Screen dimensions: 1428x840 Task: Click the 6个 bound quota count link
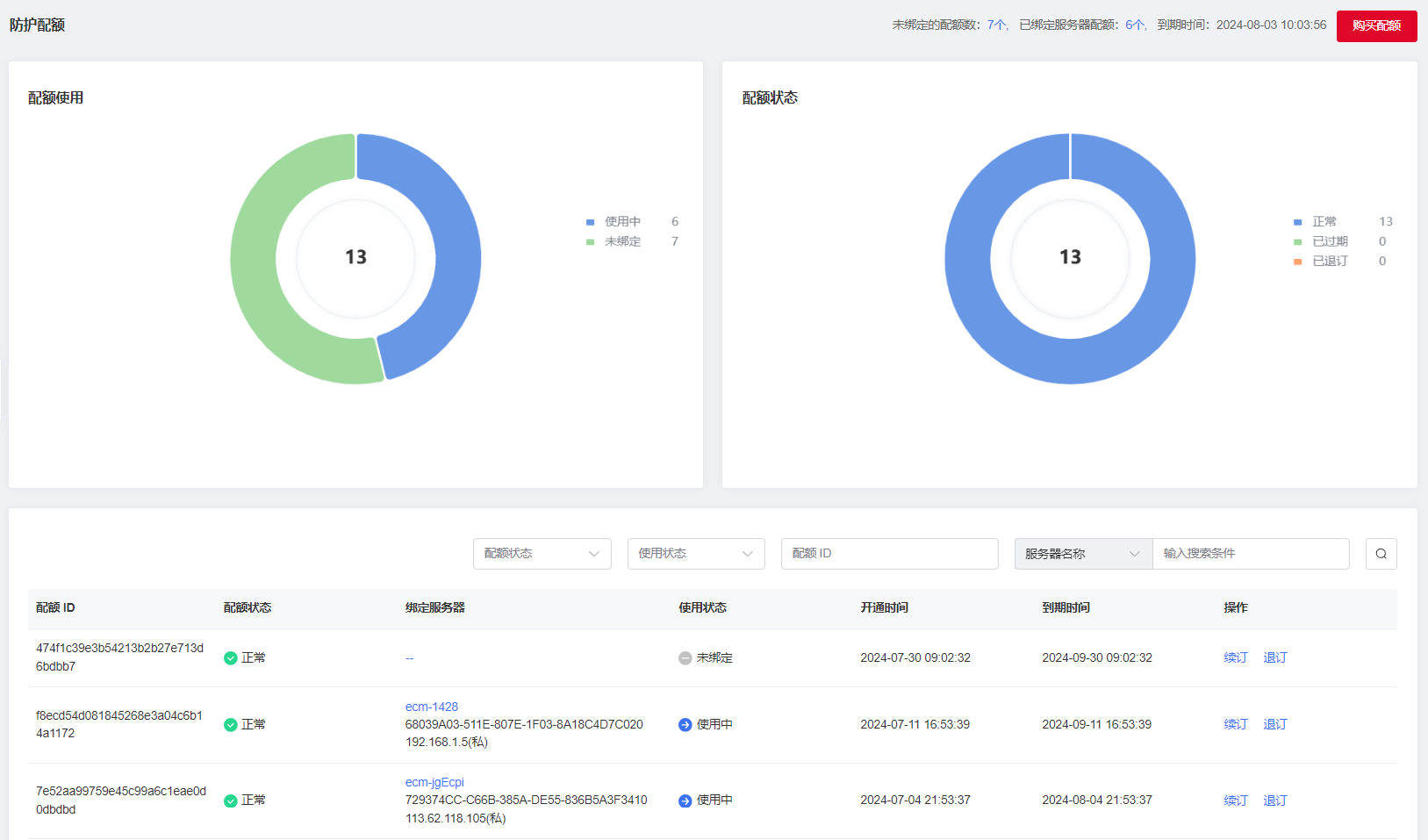coord(1135,25)
